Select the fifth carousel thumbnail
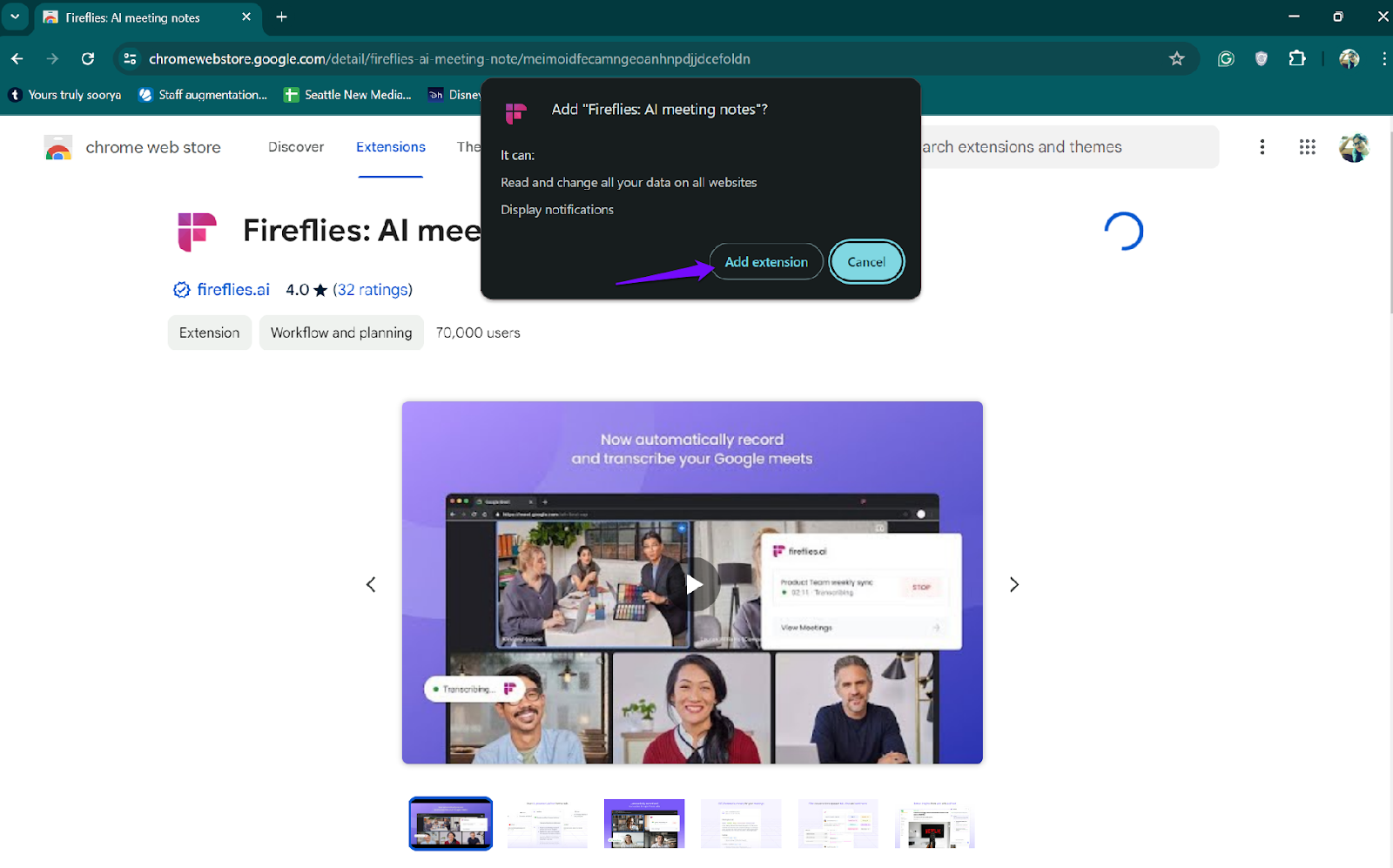 pos(838,824)
